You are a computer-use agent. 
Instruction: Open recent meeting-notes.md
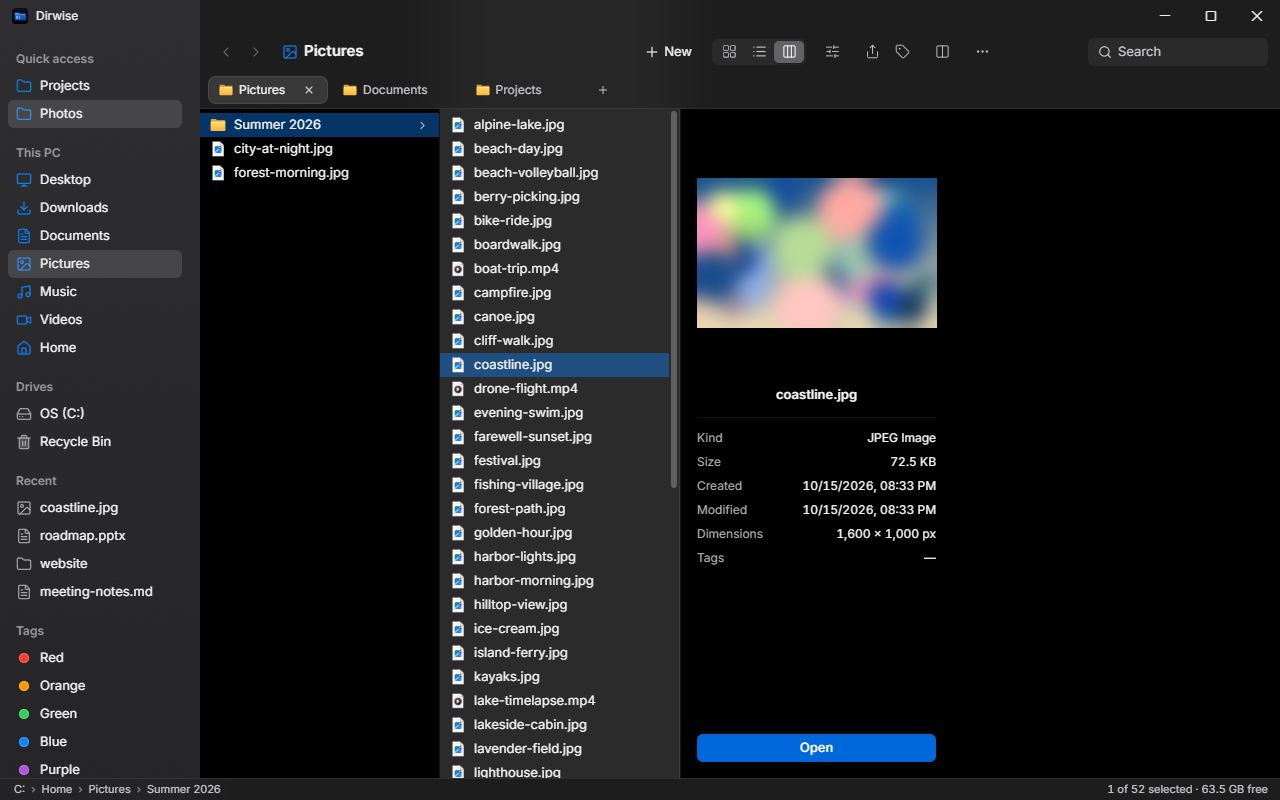95,592
